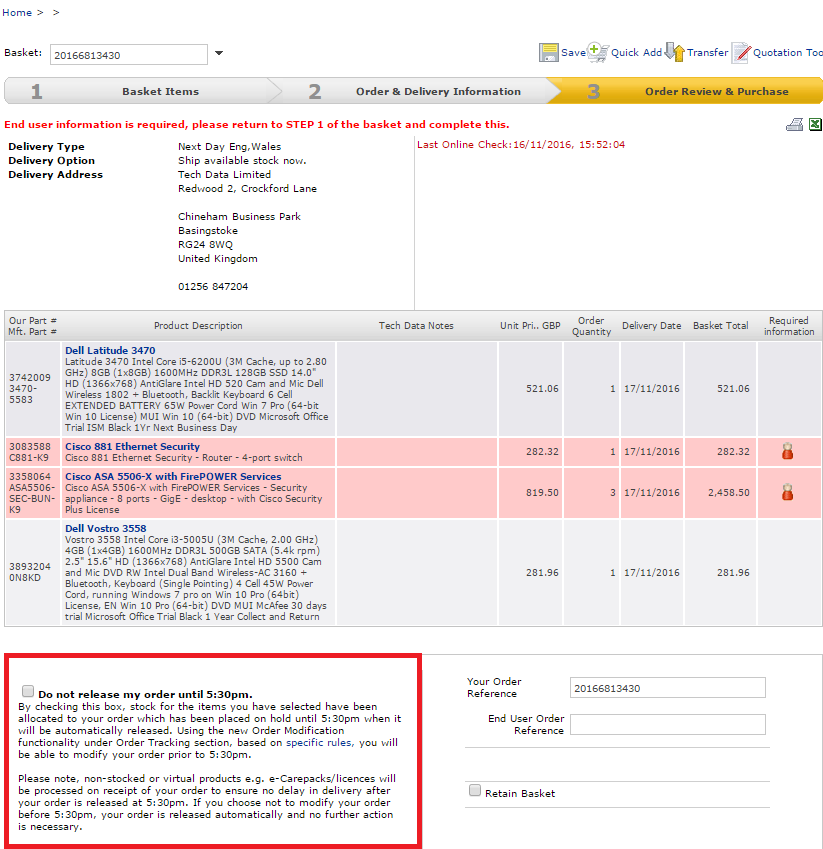This screenshot has width=823, height=849.
Task: Open the Basket dropdown arrow
Action: pyautogui.click(x=219, y=54)
